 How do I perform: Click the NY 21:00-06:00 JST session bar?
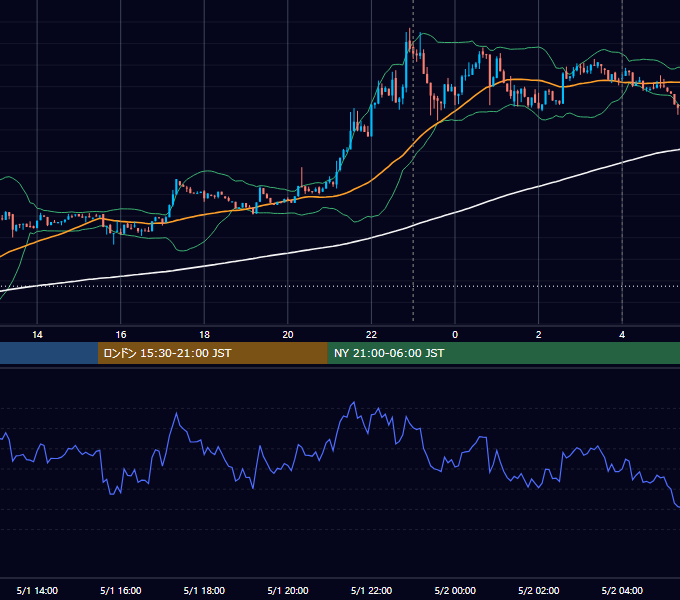pos(503,353)
